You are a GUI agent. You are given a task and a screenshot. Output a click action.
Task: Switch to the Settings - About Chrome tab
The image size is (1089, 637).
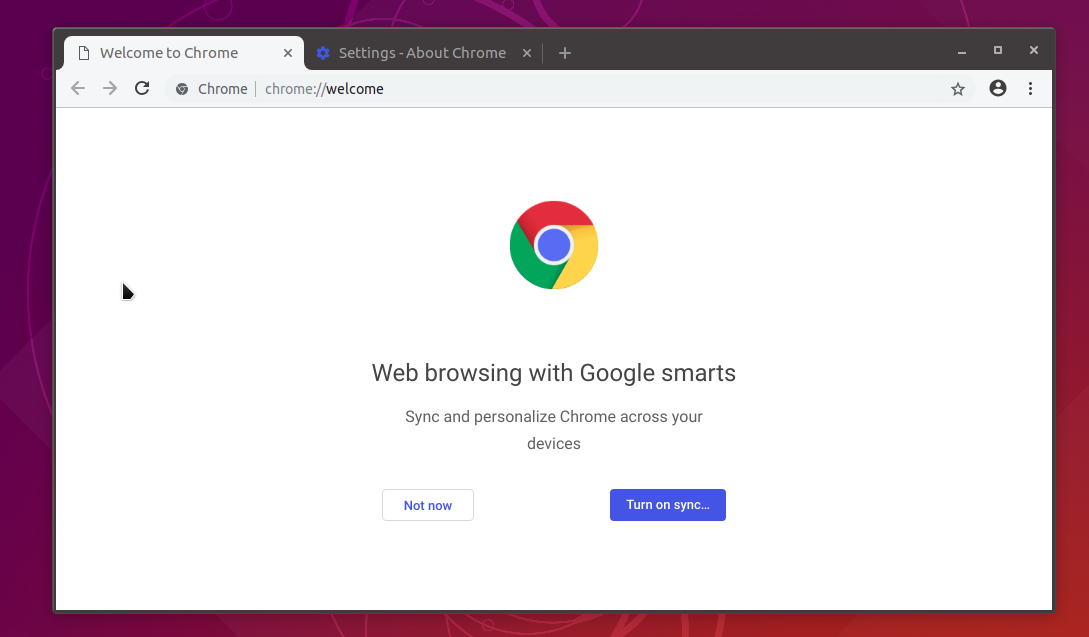click(424, 53)
